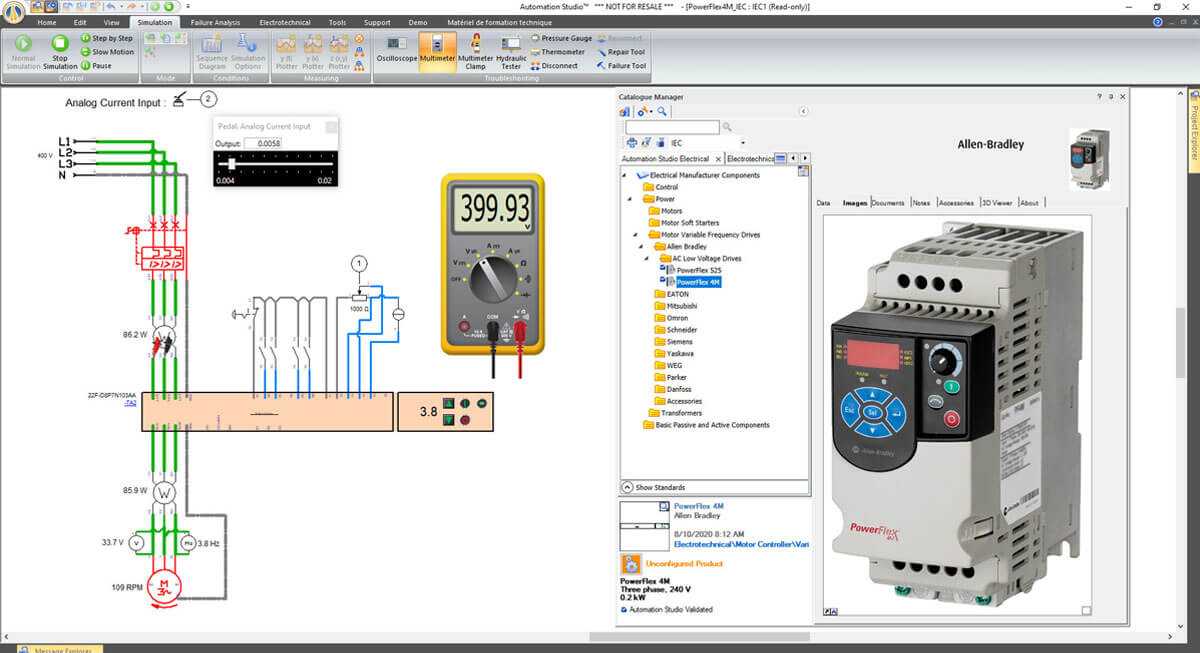
Task: Click the Analog Current Input slider
Action: pyautogui.click(x=232, y=163)
